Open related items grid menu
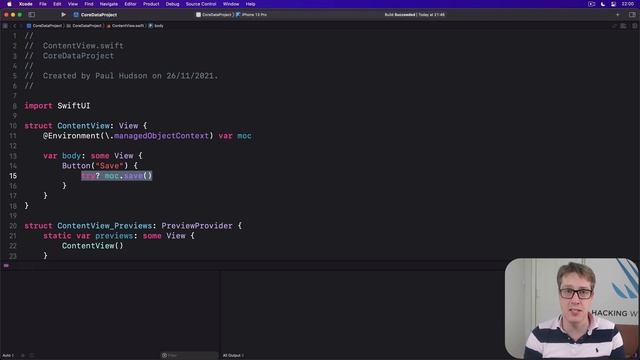This screenshot has width=640, height=360. click(x=5, y=26)
